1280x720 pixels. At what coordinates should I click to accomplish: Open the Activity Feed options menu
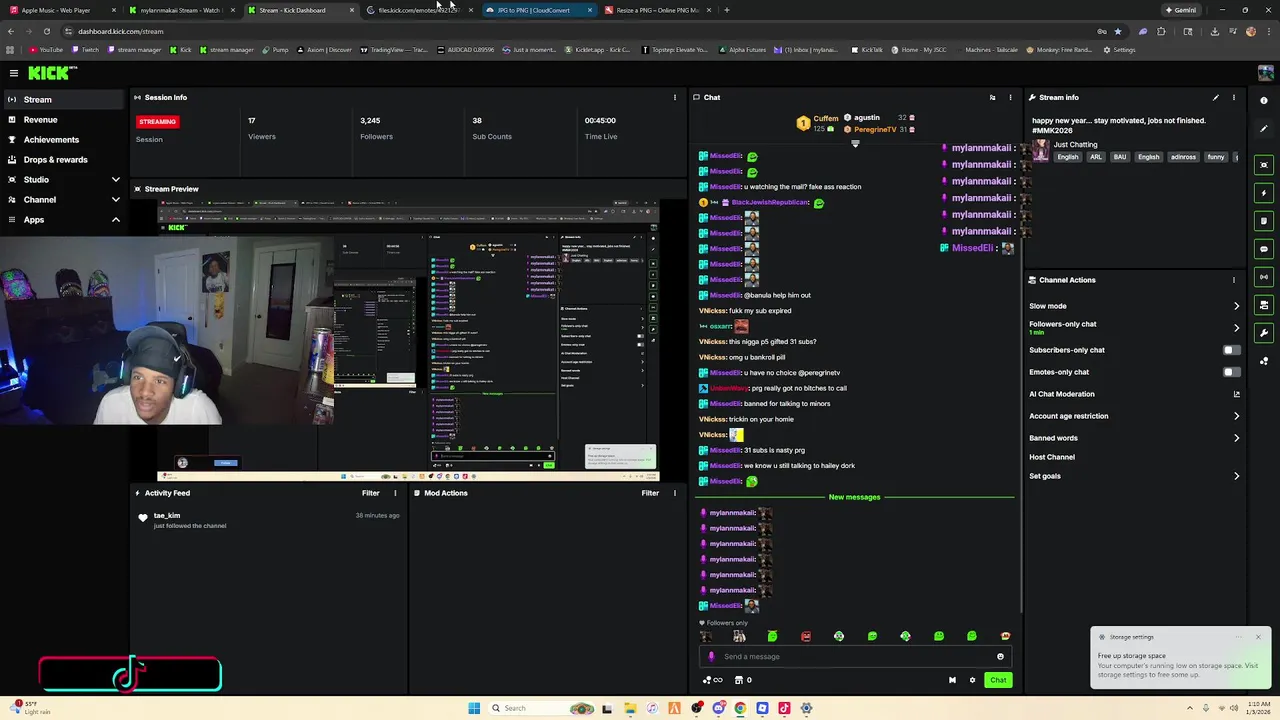[x=395, y=493]
